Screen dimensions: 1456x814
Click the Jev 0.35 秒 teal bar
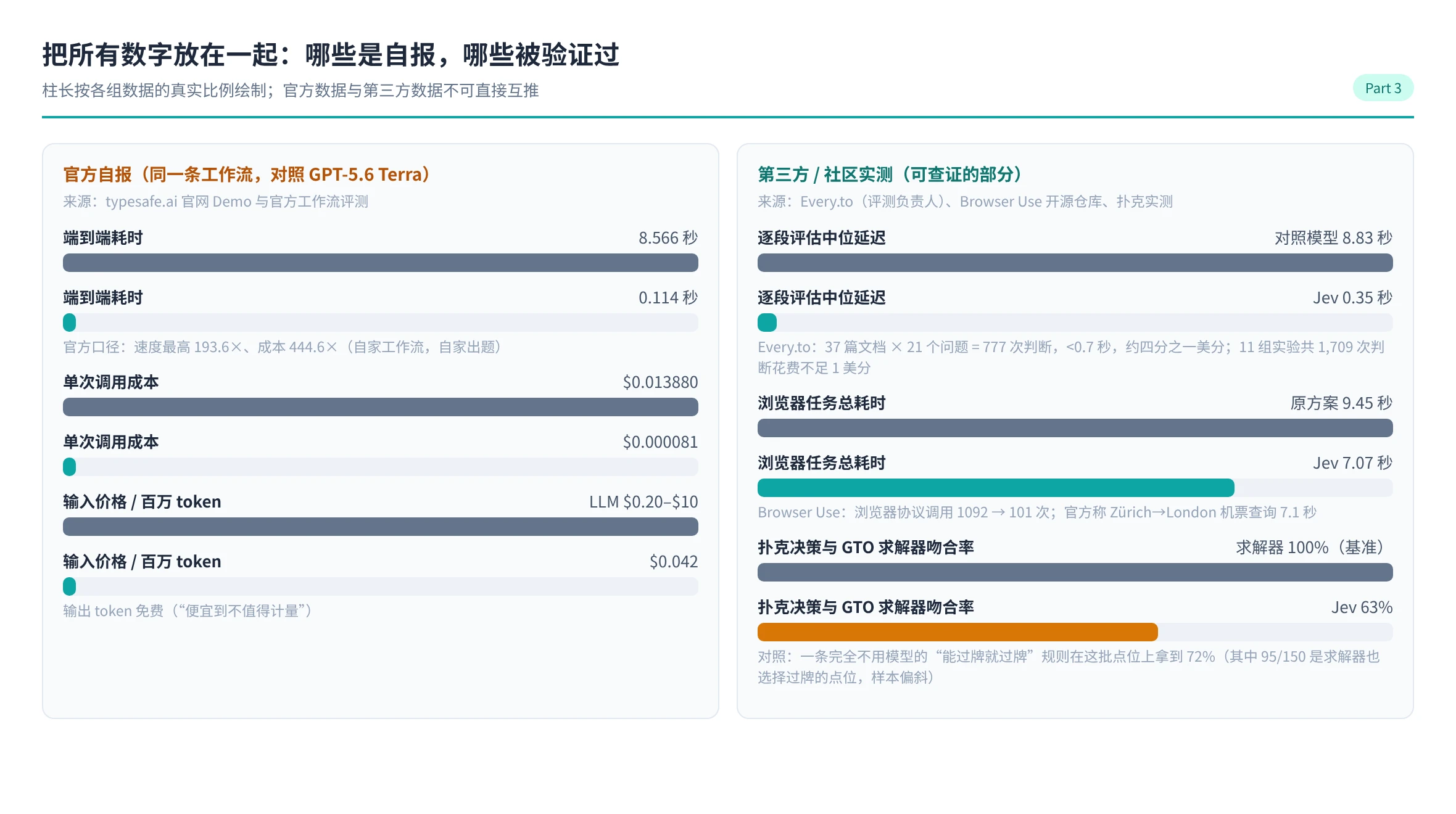[767, 323]
